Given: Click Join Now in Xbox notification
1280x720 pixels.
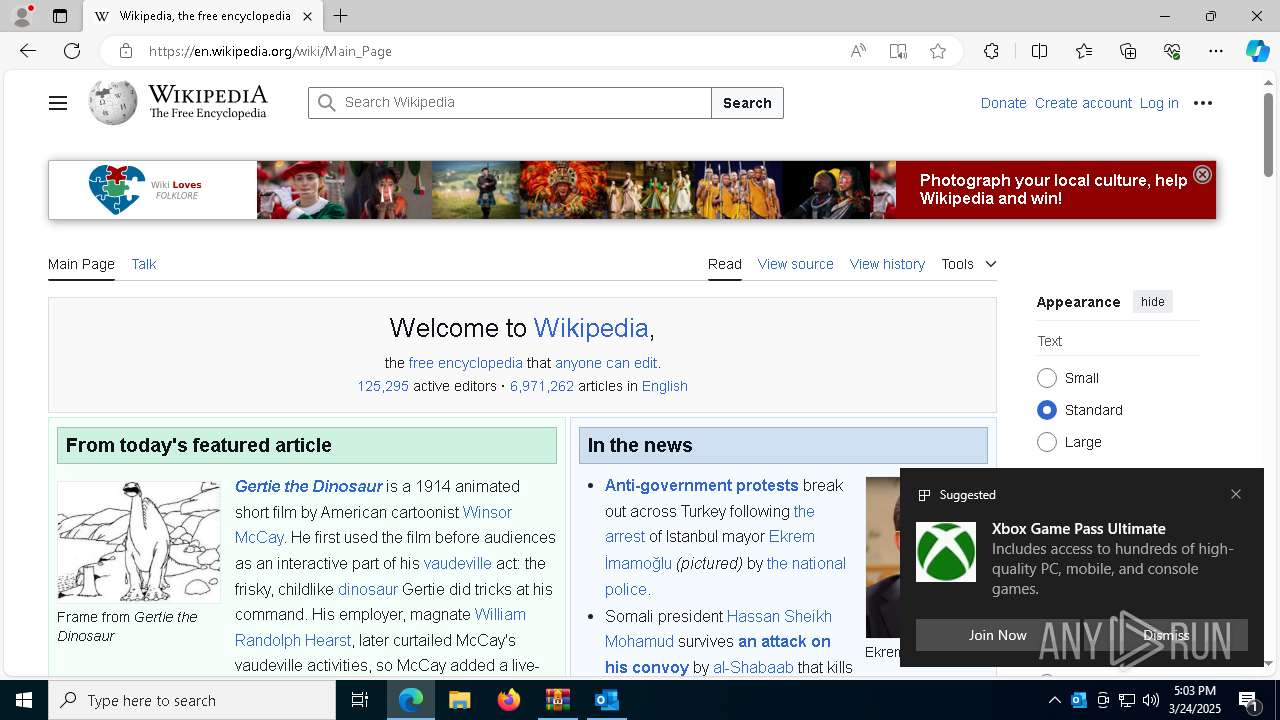Looking at the screenshot, I should point(997,635).
